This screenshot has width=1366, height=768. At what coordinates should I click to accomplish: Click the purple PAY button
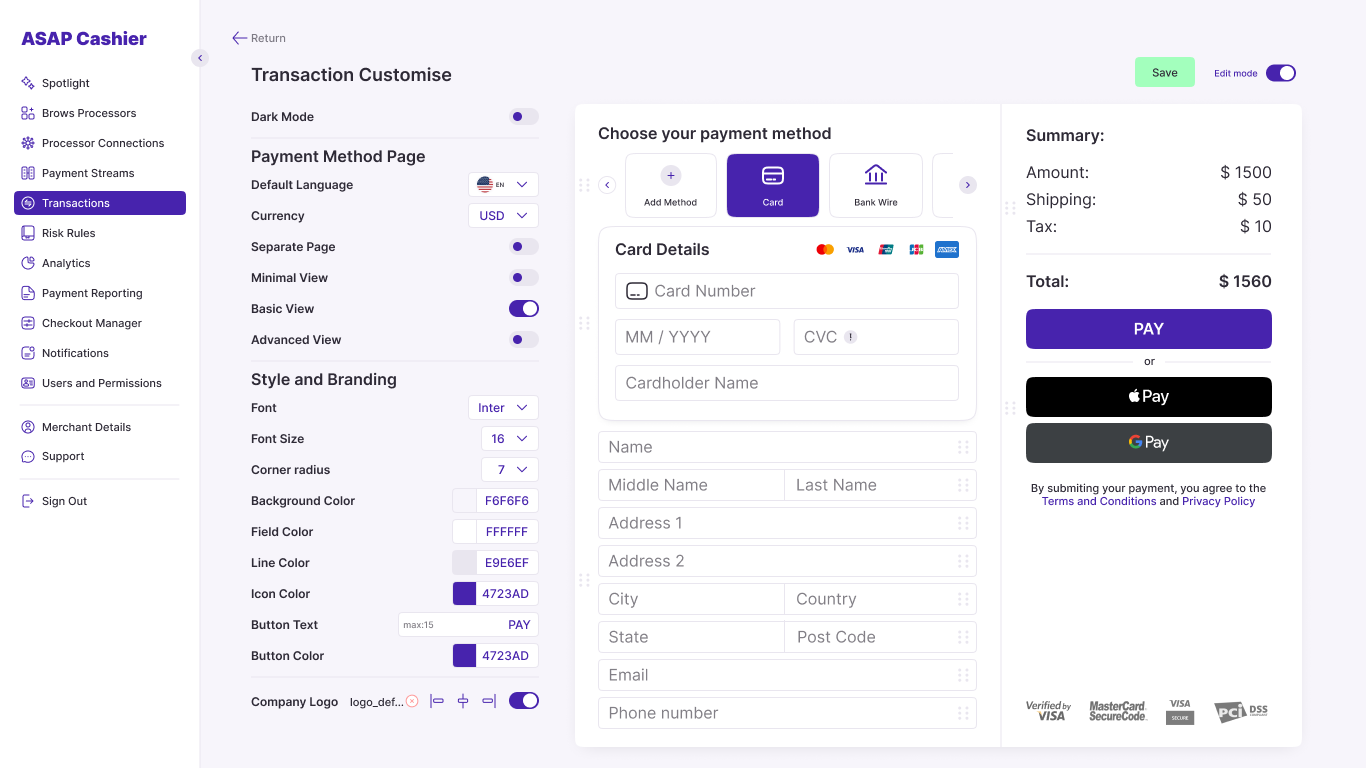coord(1149,329)
